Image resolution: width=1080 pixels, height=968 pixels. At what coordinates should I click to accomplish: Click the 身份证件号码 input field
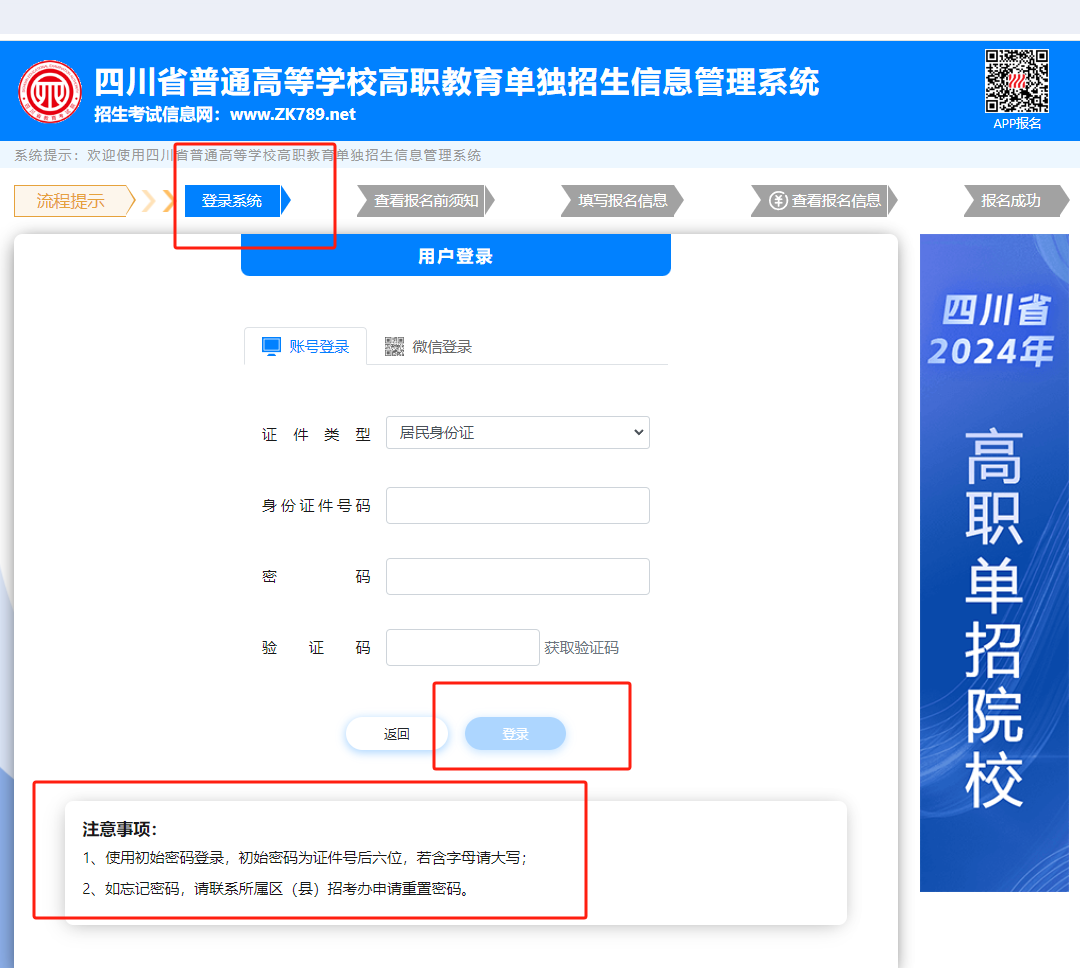coord(517,505)
